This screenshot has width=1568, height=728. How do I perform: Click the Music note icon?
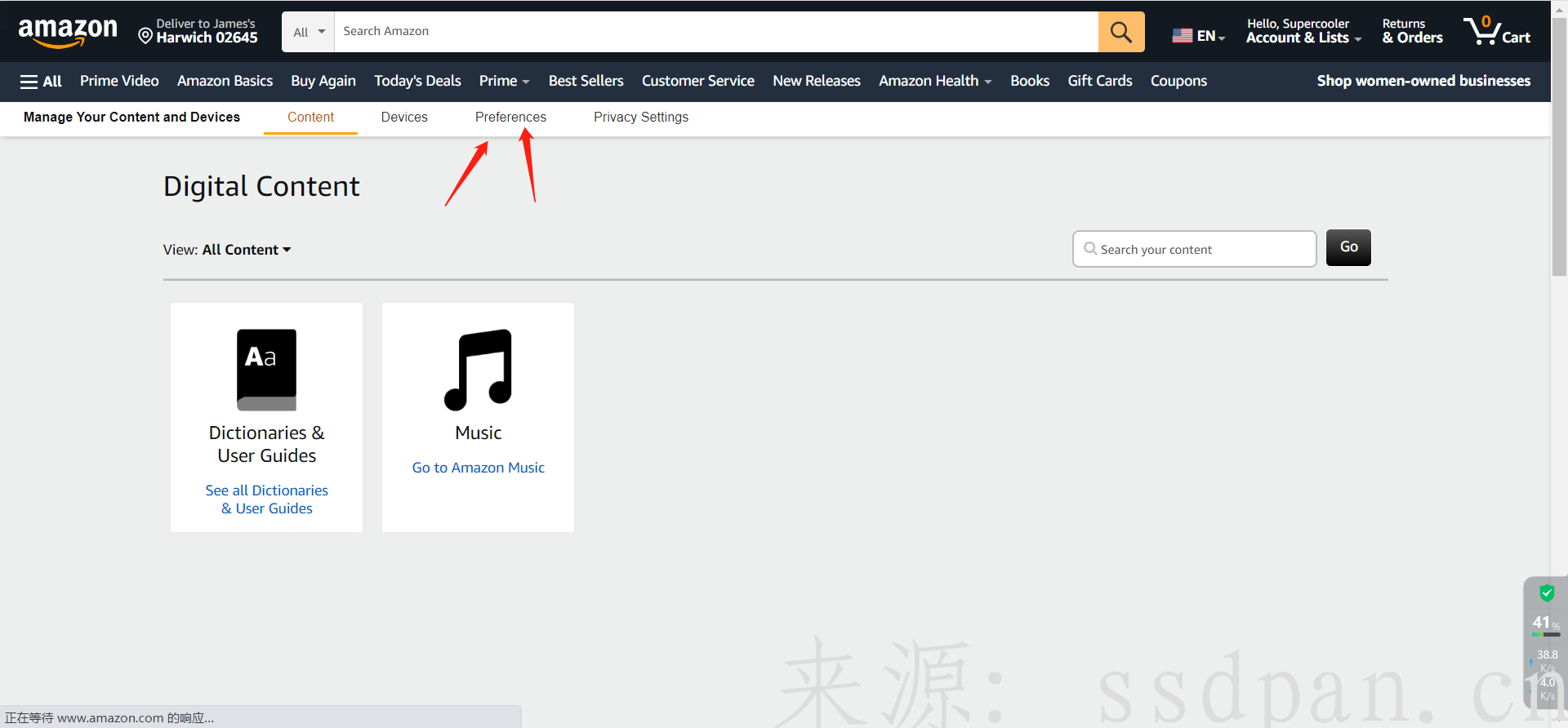(x=478, y=370)
